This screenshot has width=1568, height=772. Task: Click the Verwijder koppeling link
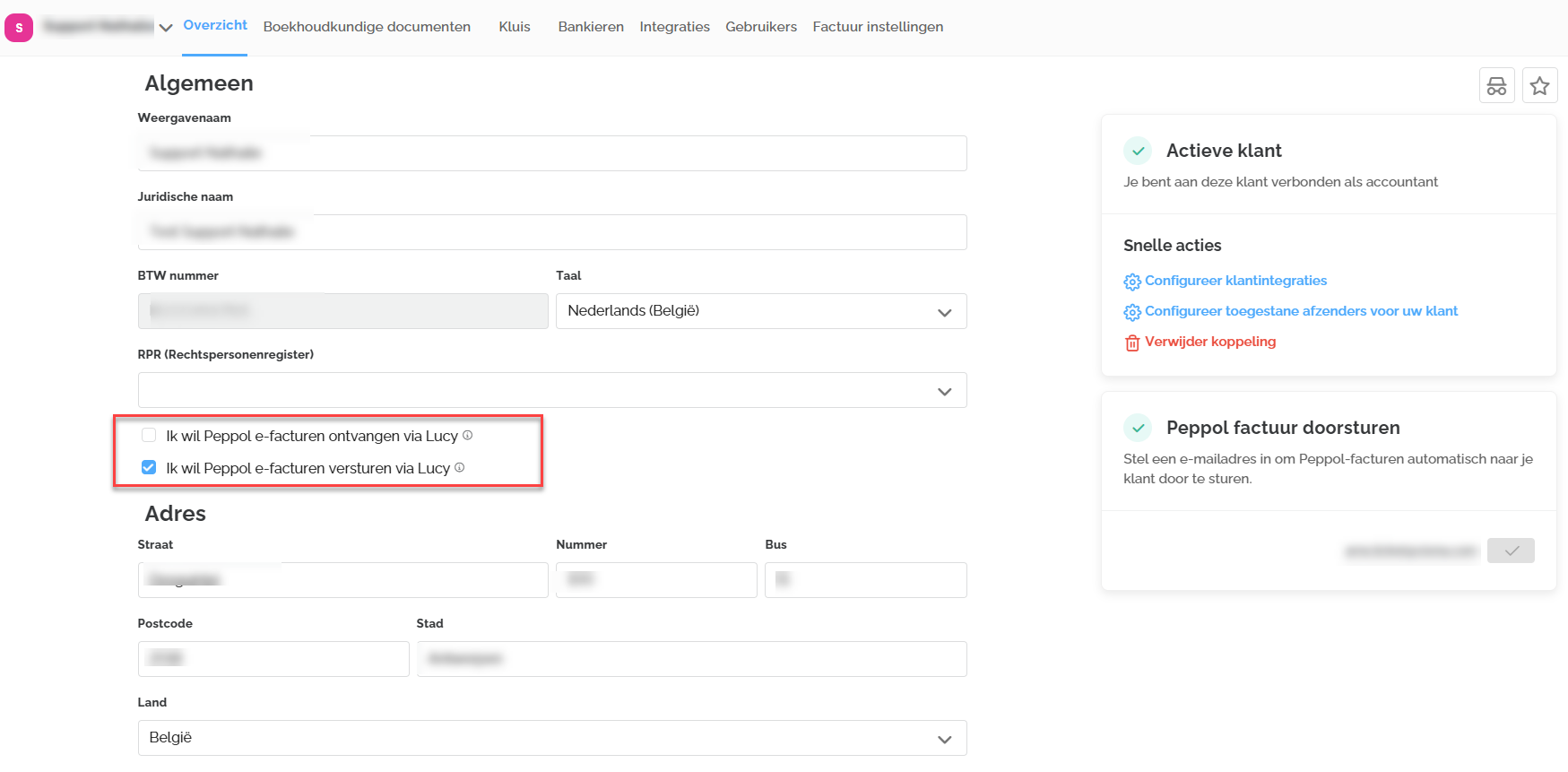click(1209, 342)
